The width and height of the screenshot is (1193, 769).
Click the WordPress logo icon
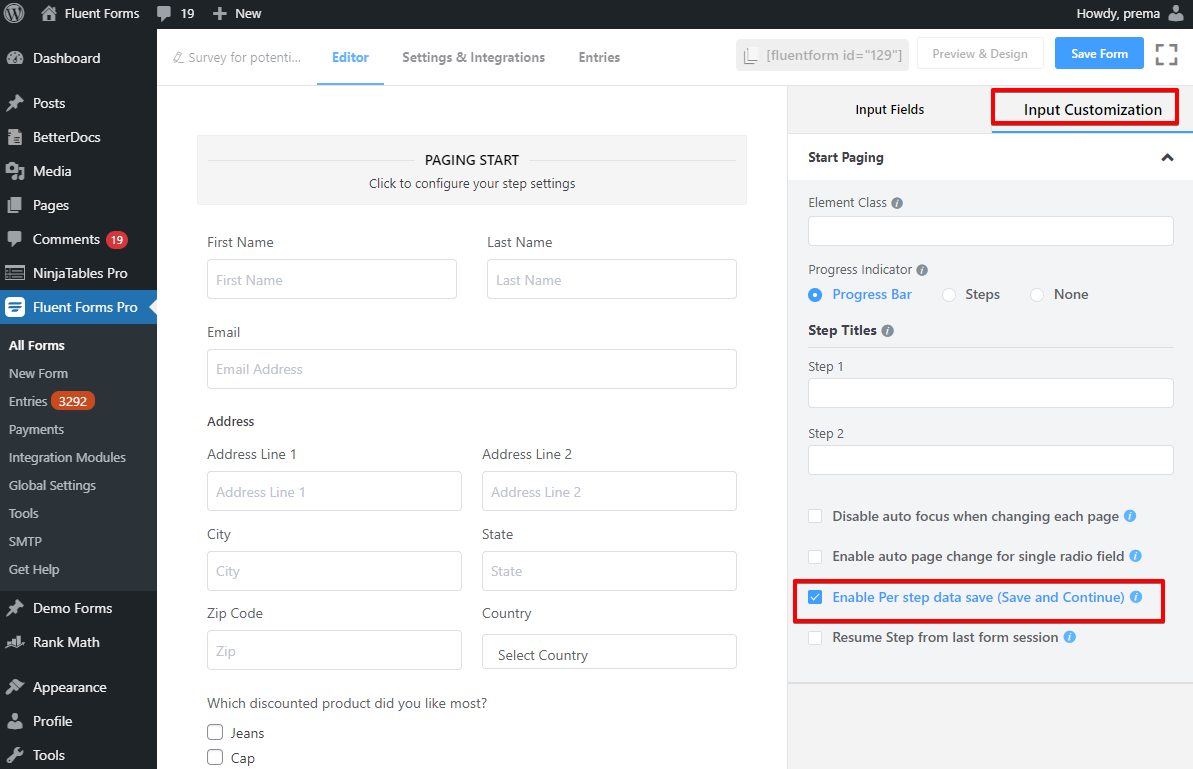coord(14,13)
